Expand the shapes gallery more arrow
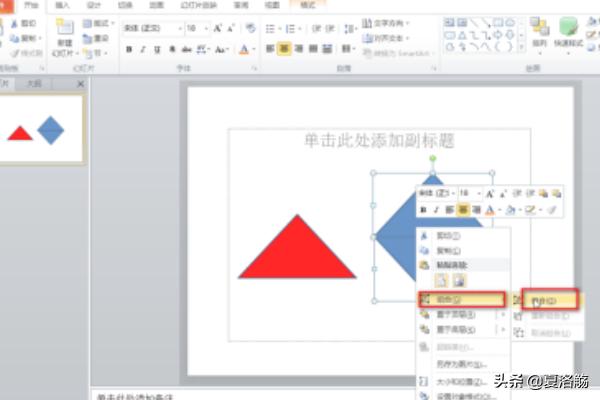The height and width of the screenshot is (400, 600). point(522,48)
